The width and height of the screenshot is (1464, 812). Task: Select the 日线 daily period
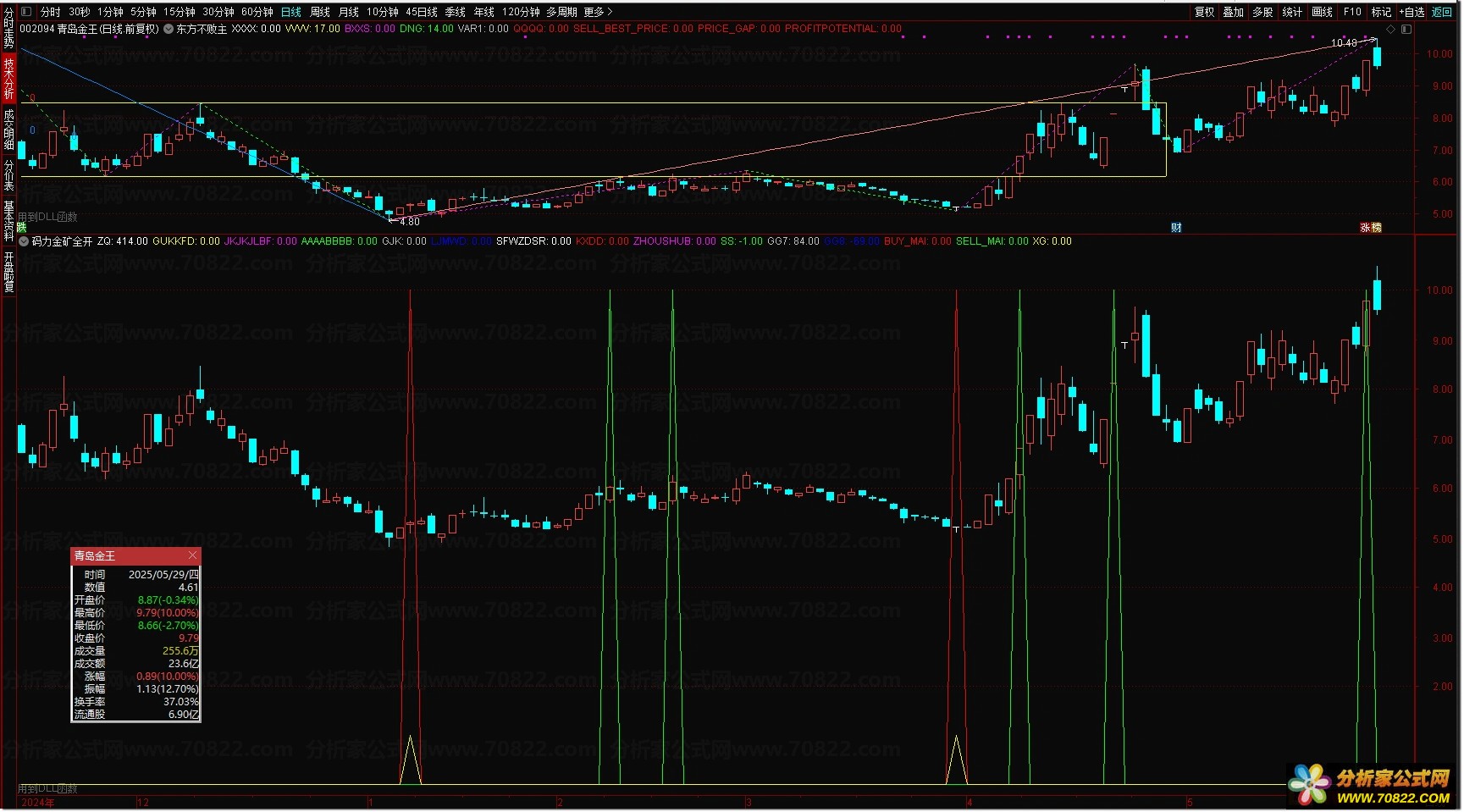pos(291,12)
